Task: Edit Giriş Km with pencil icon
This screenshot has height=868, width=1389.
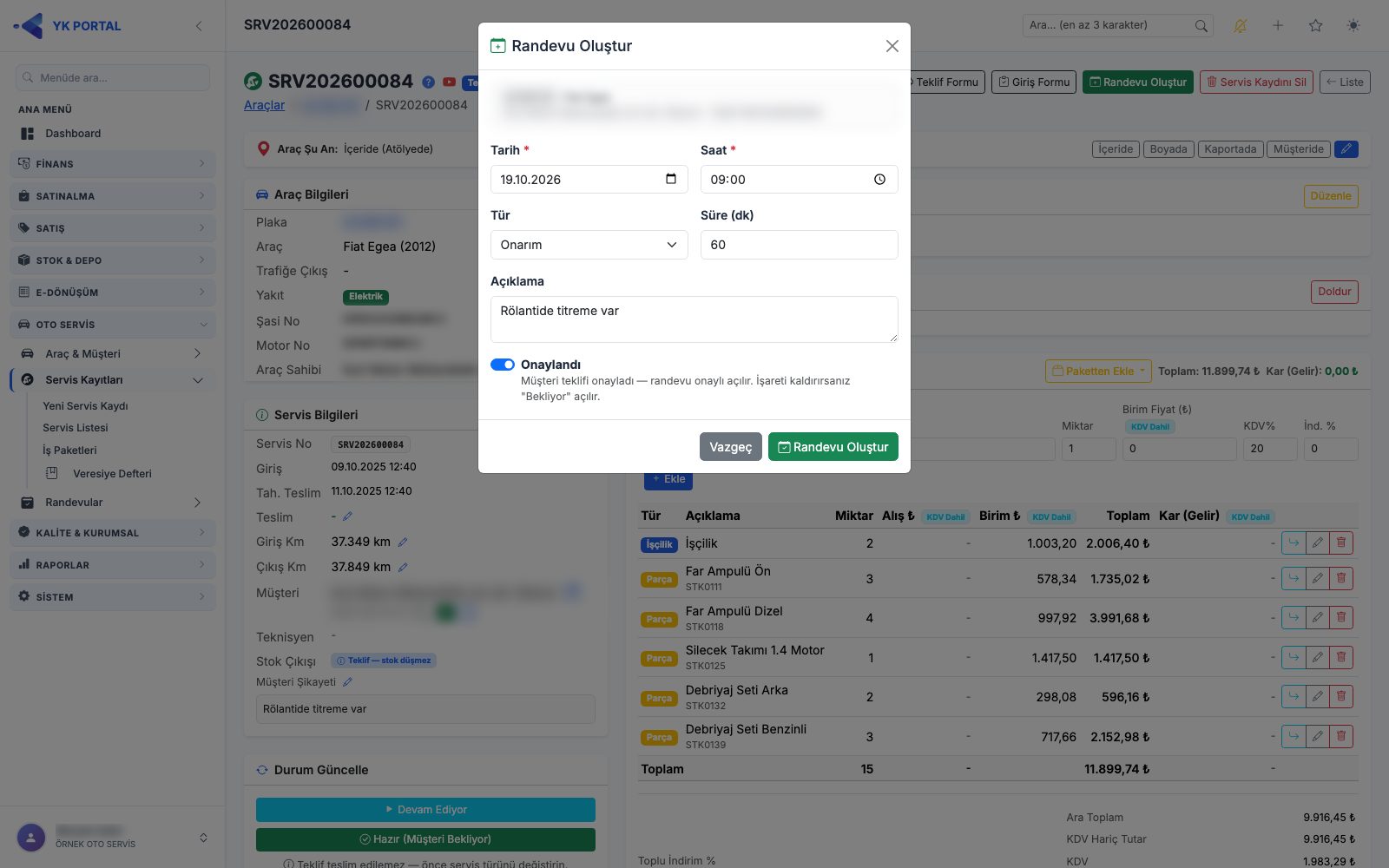Action: point(403,542)
